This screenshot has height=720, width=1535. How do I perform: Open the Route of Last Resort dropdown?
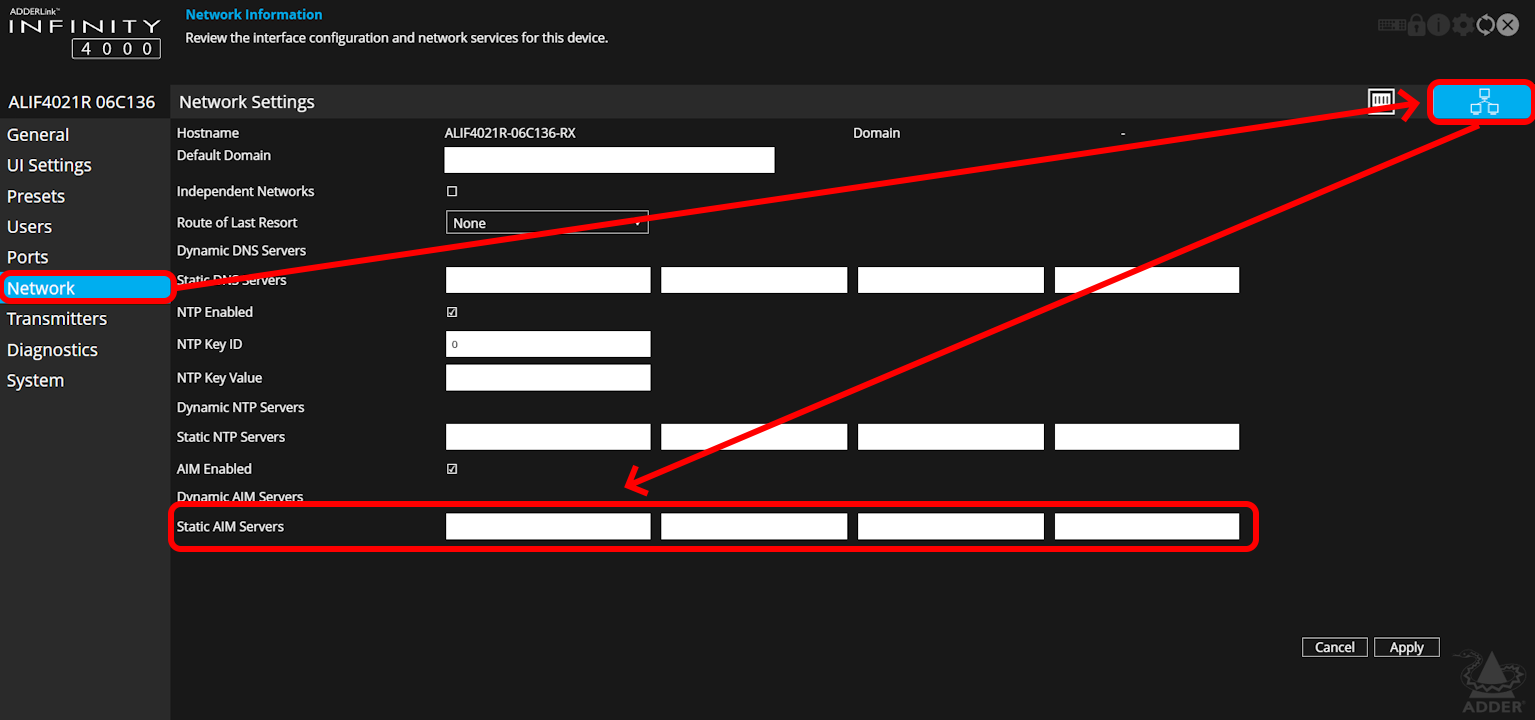pos(547,223)
